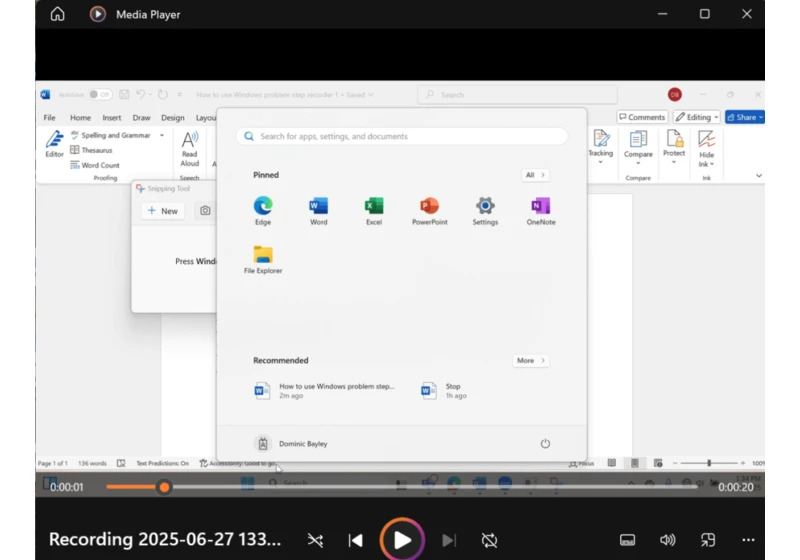
Task: Click the 0:00:20 duration label
Action: click(736, 487)
